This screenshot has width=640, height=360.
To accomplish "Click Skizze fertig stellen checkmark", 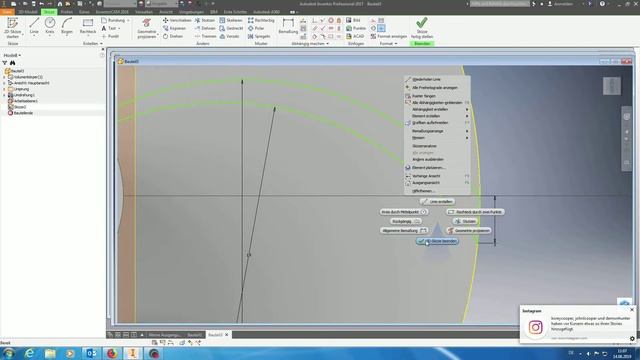I will 422,27.
